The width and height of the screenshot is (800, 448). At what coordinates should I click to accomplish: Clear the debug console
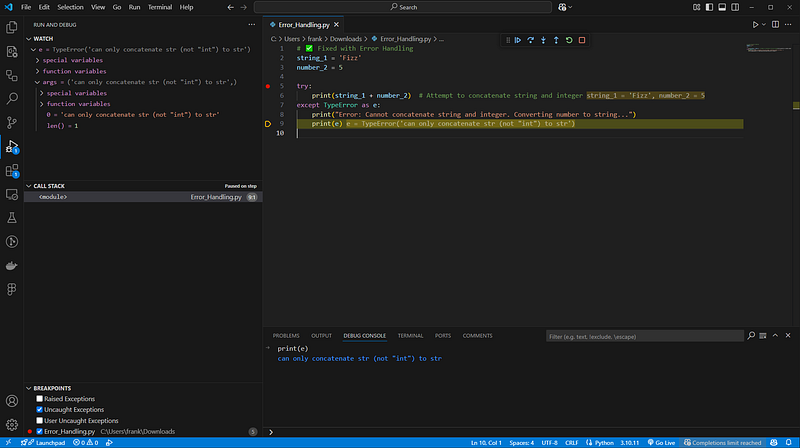[x=763, y=336]
